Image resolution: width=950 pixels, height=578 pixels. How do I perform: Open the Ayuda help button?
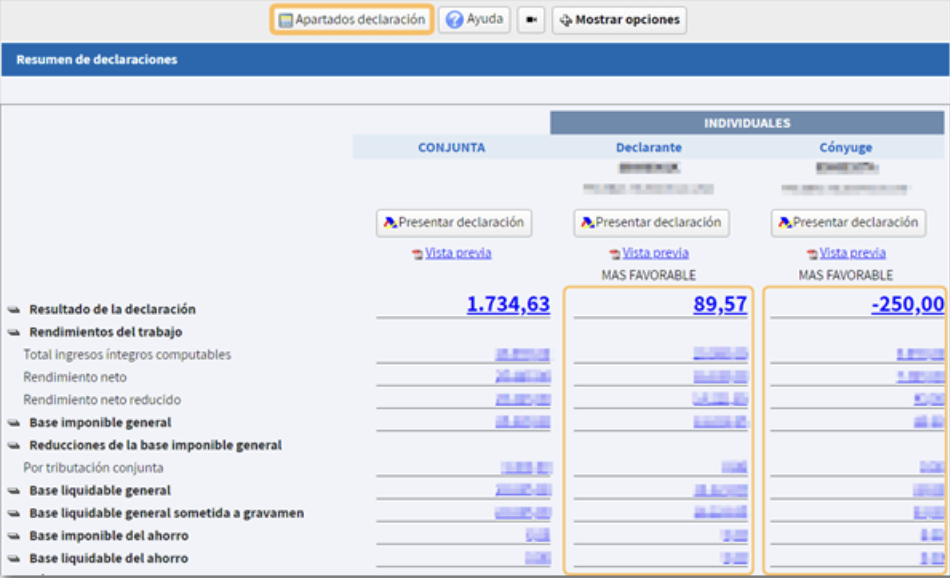click(474, 20)
